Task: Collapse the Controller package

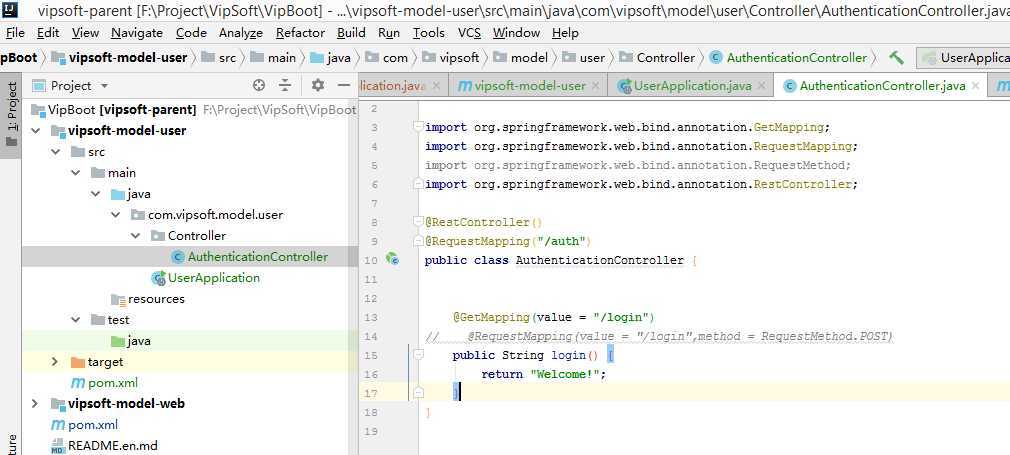Action: tap(136, 236)
